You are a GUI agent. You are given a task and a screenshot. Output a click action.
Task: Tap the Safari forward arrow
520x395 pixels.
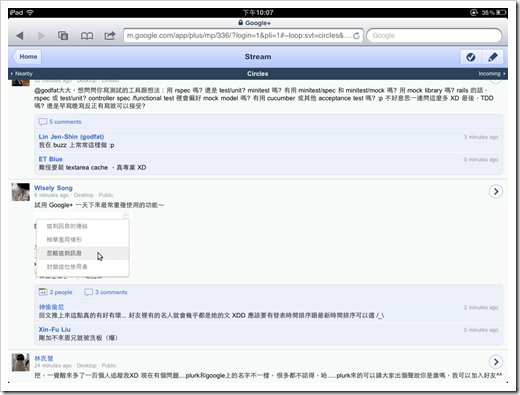(x=41, y=36)
